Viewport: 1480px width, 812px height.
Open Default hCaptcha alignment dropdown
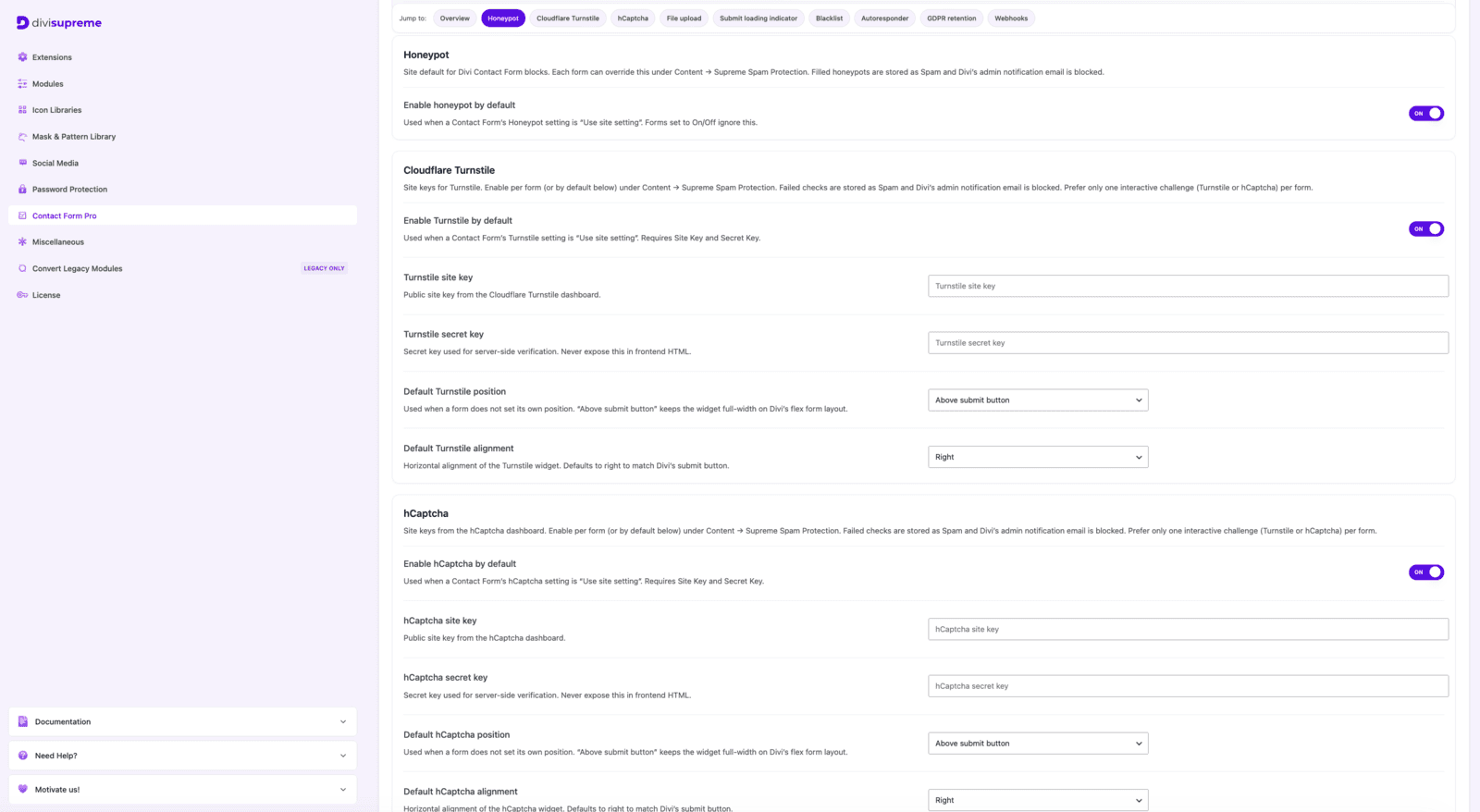pos(1038,800)
